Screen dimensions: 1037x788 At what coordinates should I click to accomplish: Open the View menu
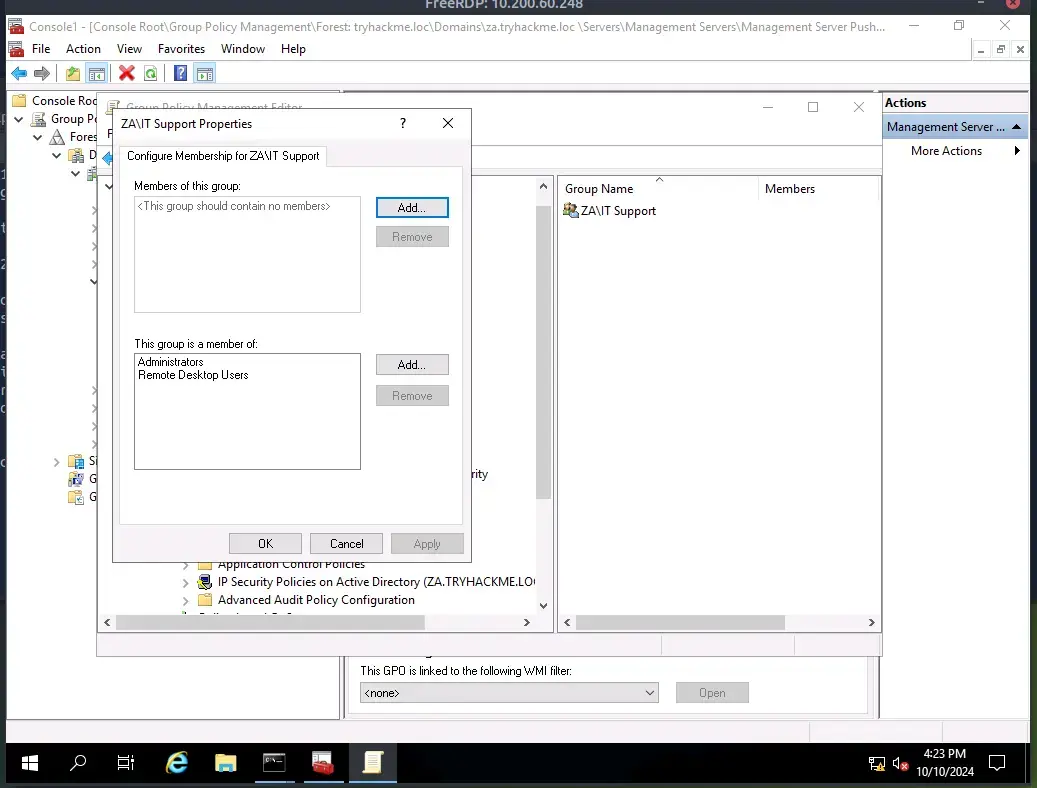click(x=130, y=49)
